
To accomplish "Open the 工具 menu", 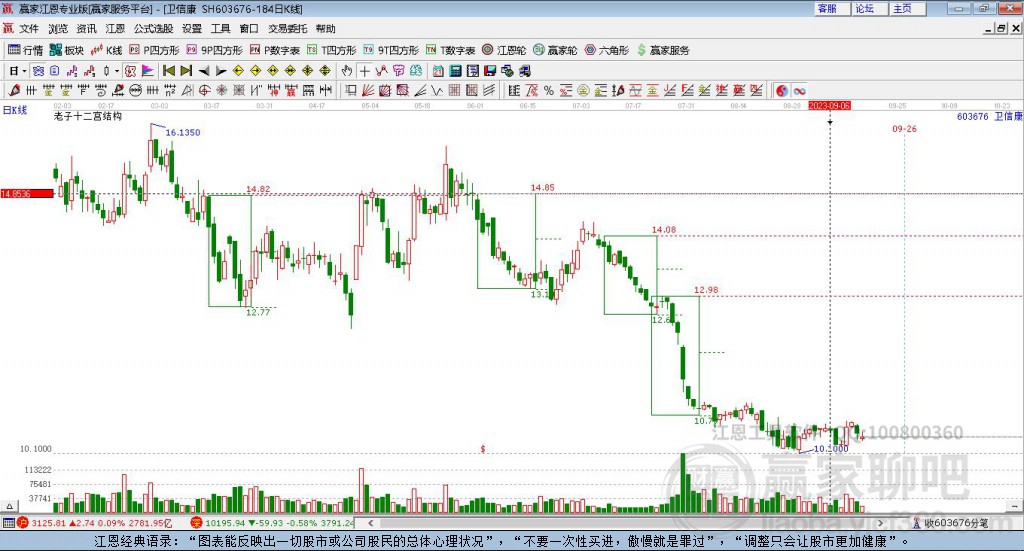I will (x=221, y=29).
